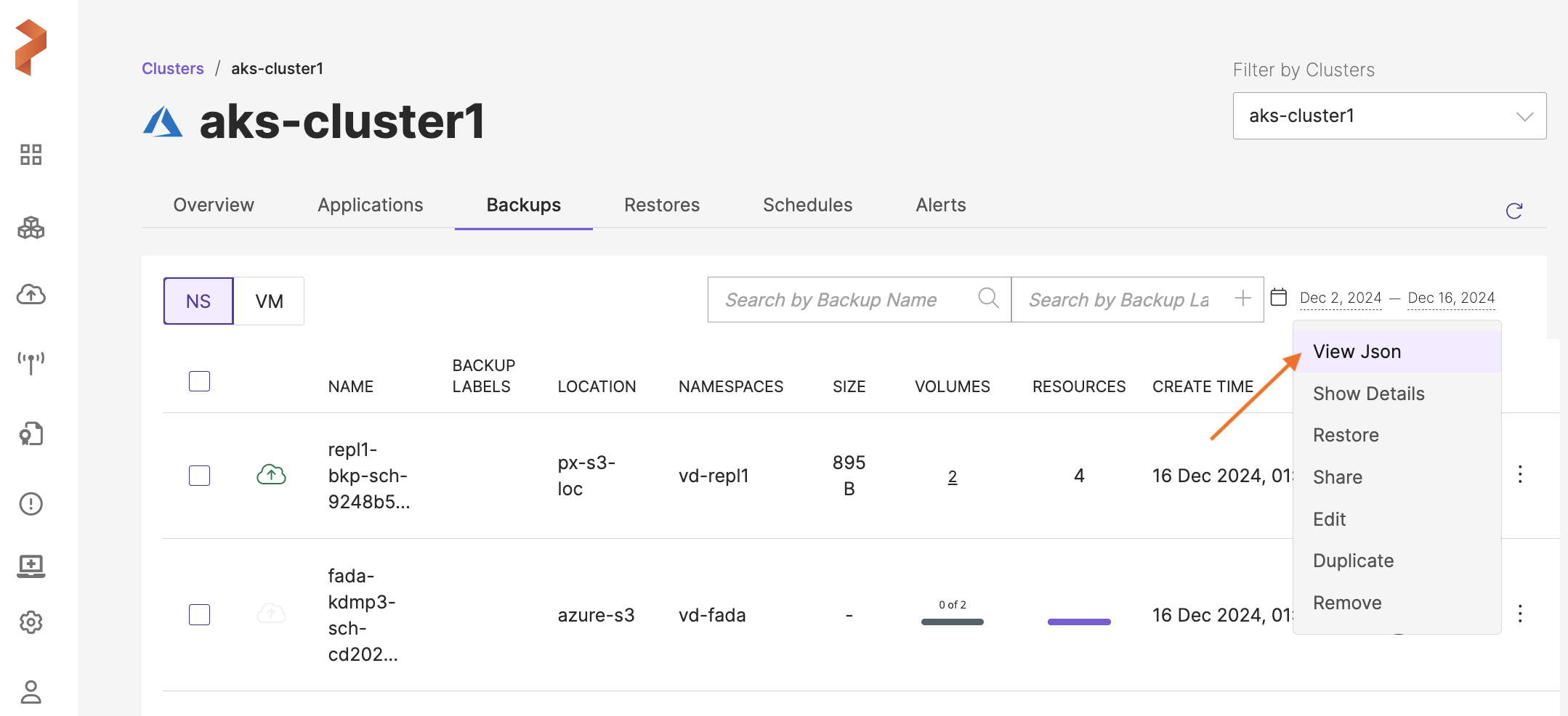Image resolution: width=1568 pixels, height=716 pixels.
Task: Switch to the Schedules tab
Action: 807,206
